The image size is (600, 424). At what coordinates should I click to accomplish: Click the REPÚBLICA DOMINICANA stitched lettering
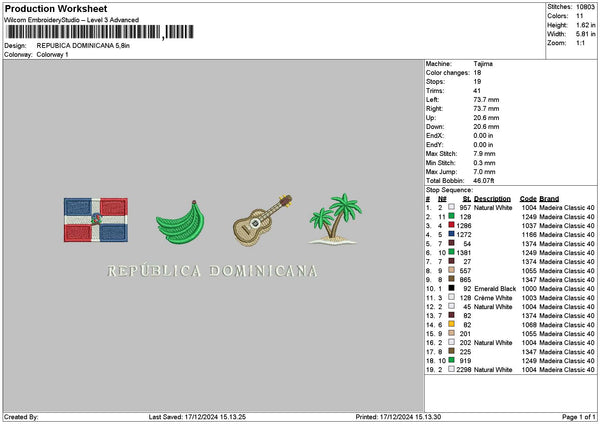click(x=212, y=271)
